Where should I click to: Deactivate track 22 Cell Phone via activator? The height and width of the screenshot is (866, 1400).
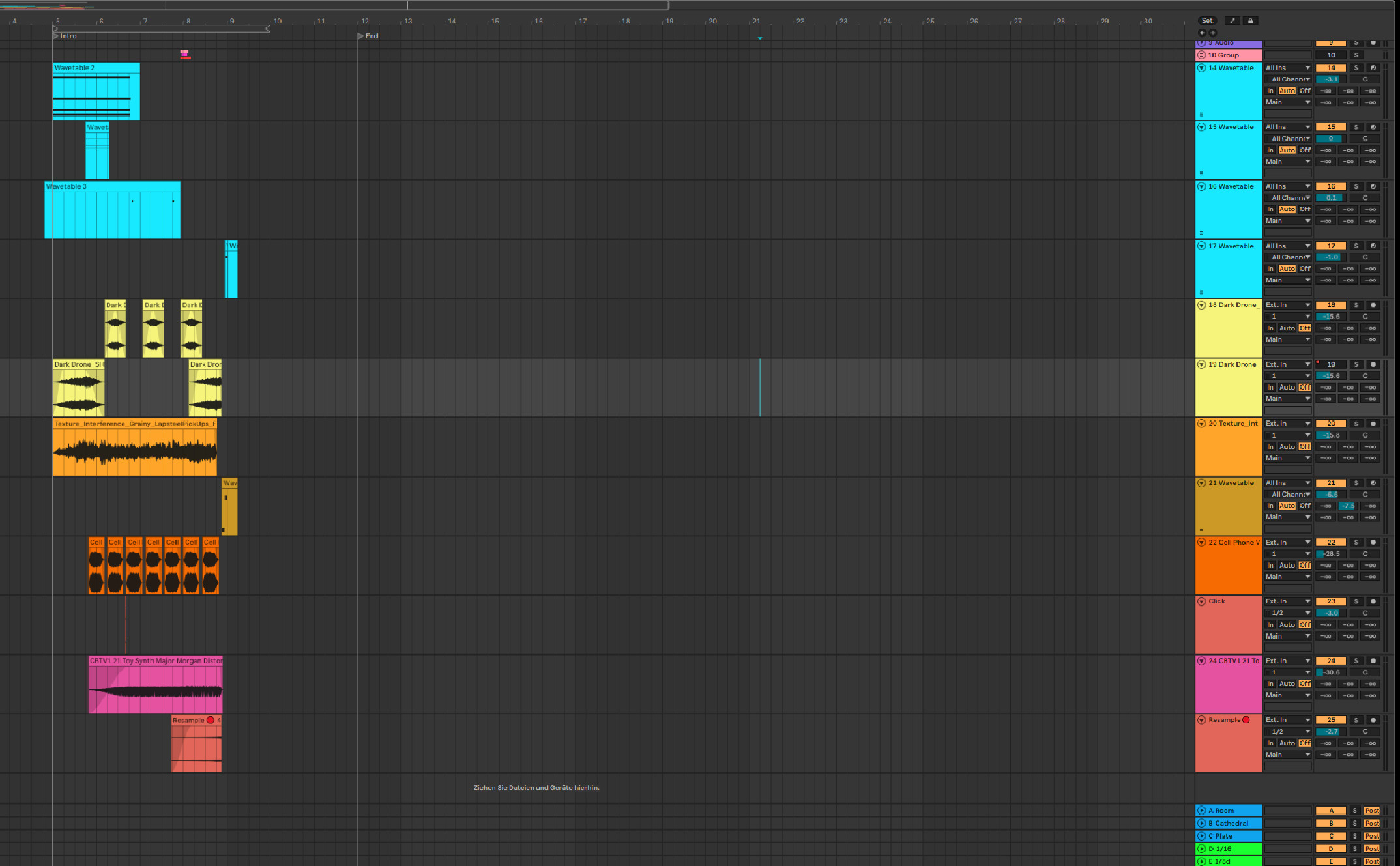tap(1331, 542)
